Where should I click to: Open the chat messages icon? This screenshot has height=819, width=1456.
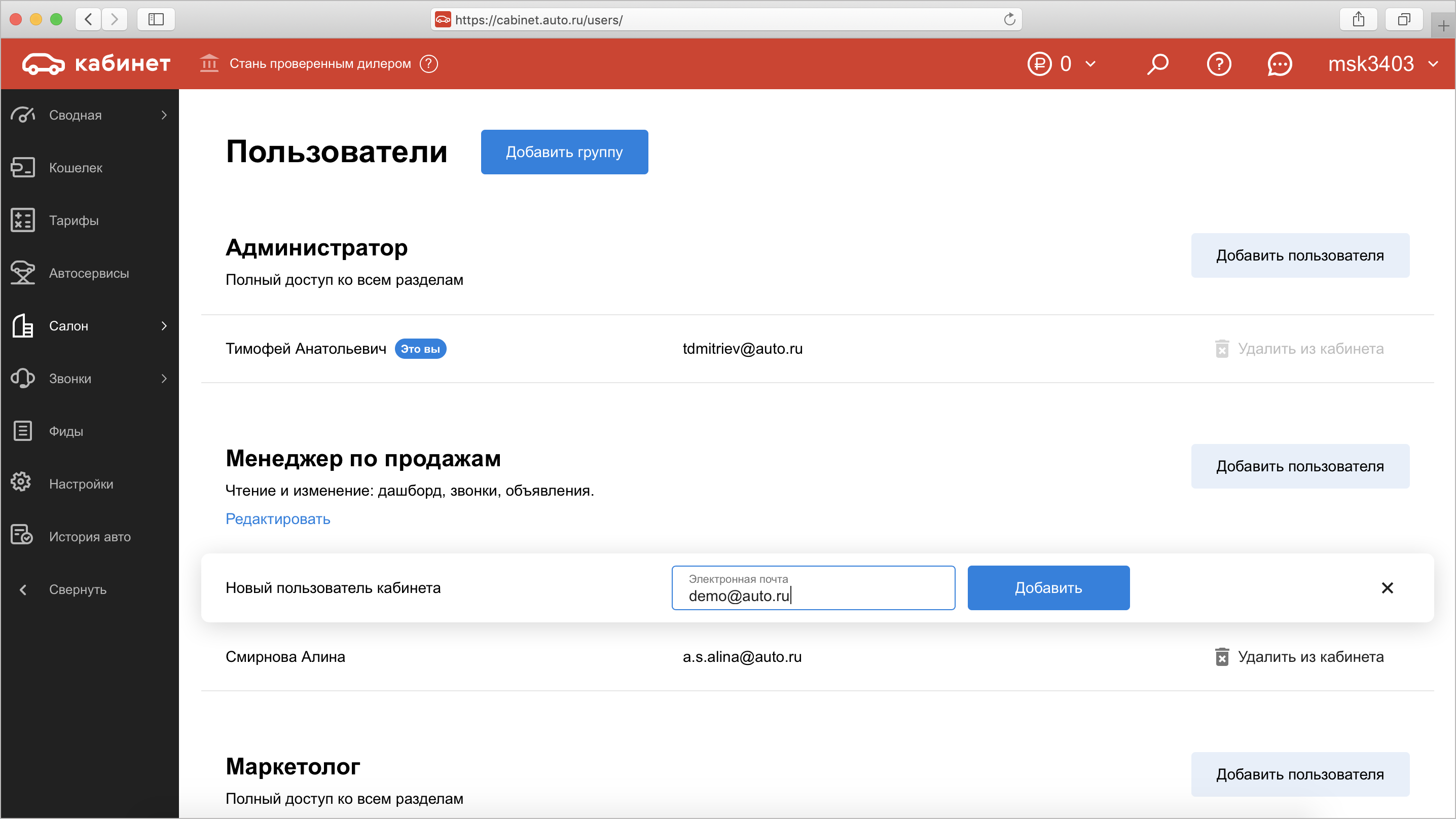tap(1279, 64)
